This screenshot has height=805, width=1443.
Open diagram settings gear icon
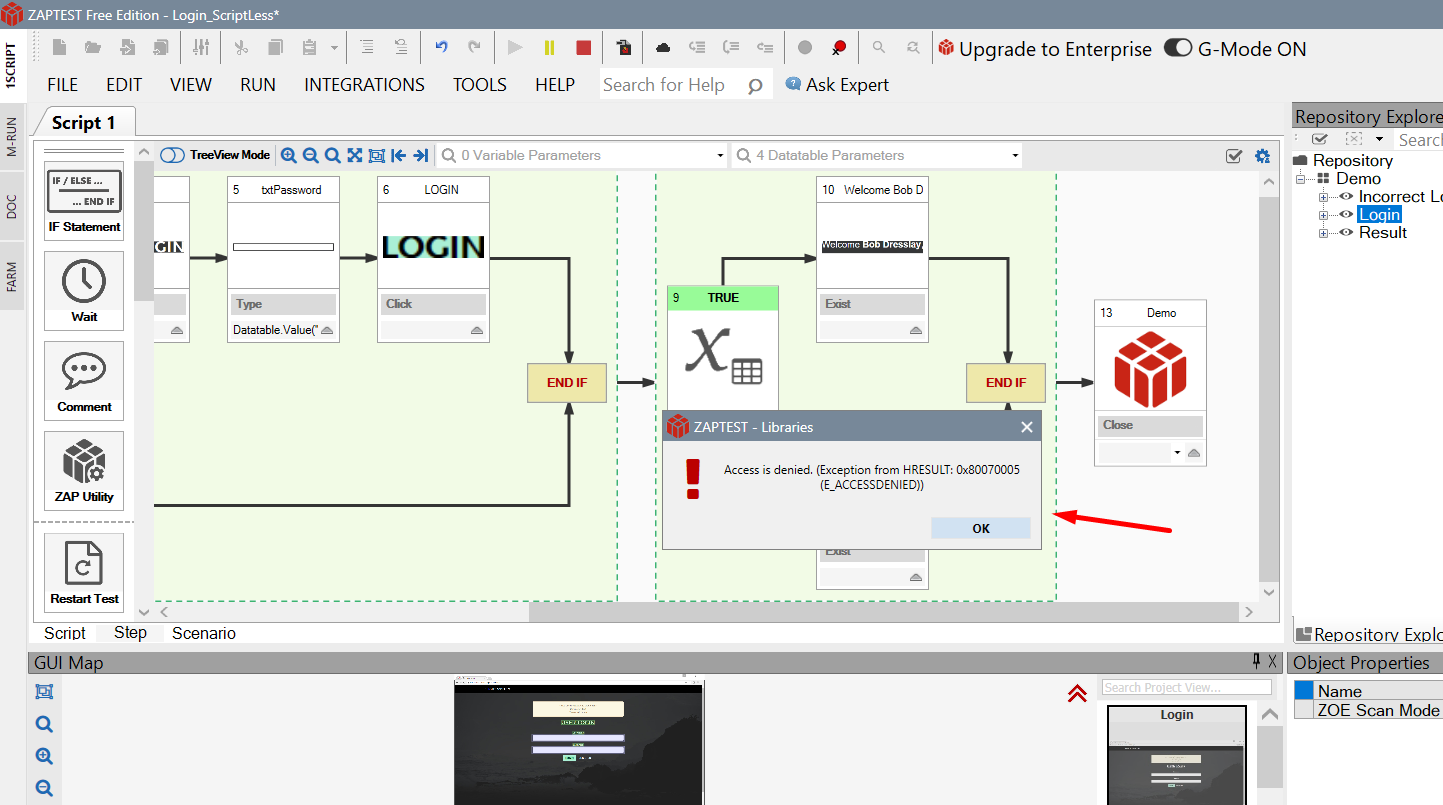tap(1262, 156)
